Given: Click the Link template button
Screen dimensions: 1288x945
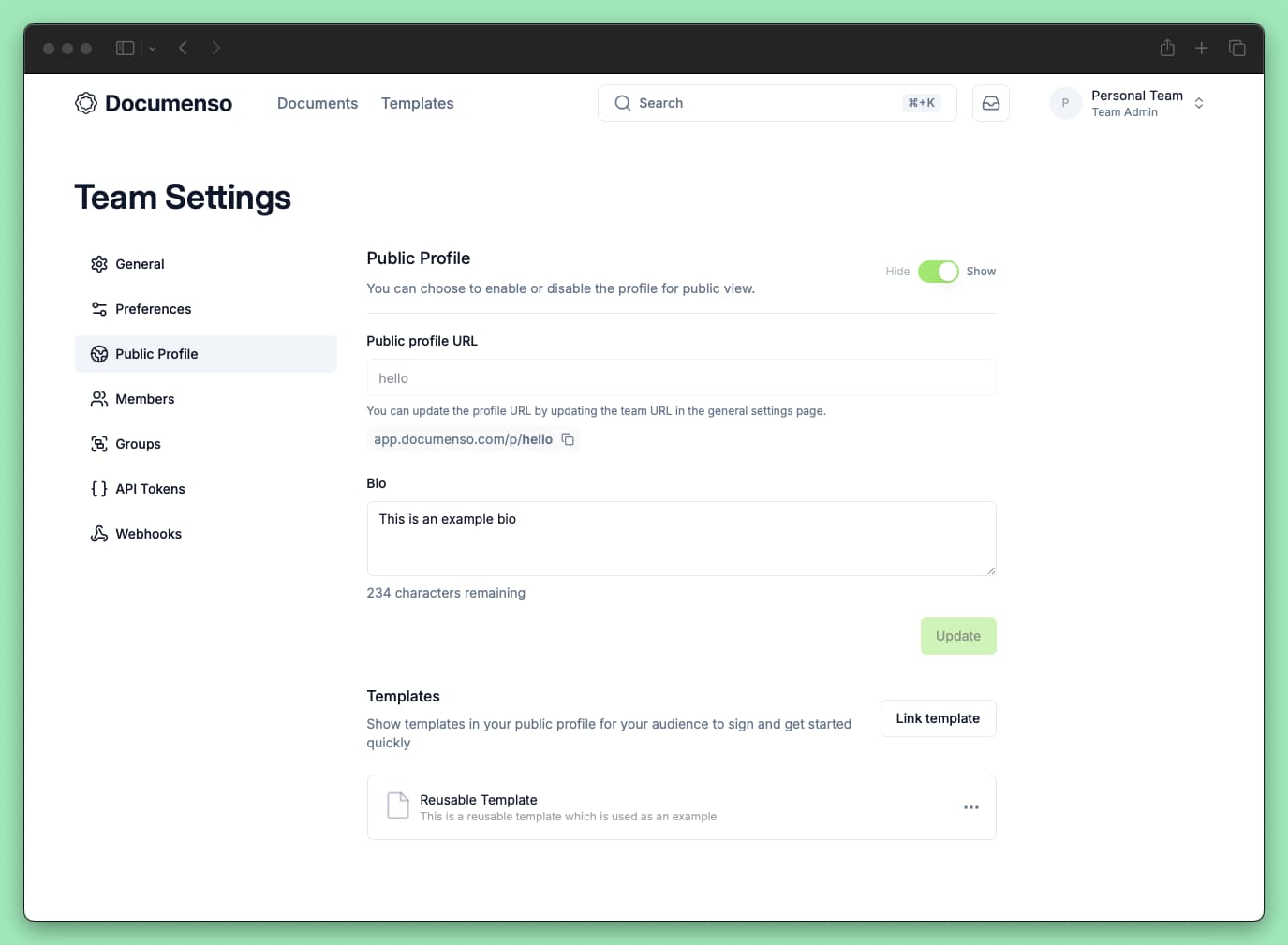Looking at the screenshot, I should tap(938, 717).
